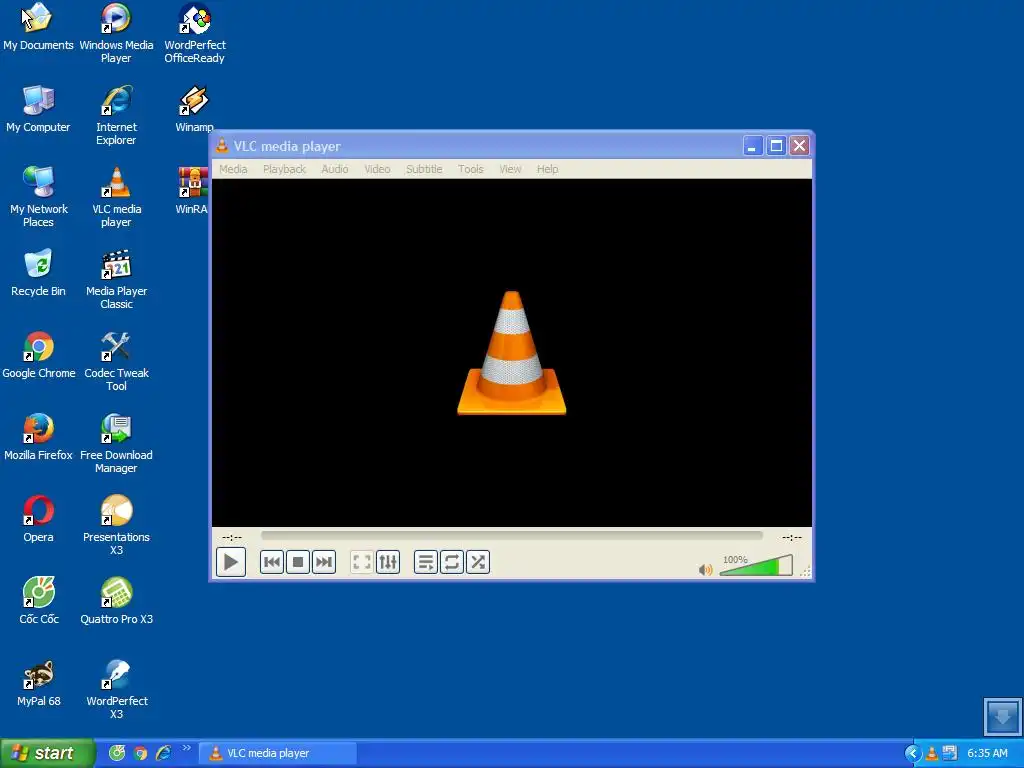Expand the quick launch overflow chevron
The image size is (1024, 768).
click(x=187, y=748)
